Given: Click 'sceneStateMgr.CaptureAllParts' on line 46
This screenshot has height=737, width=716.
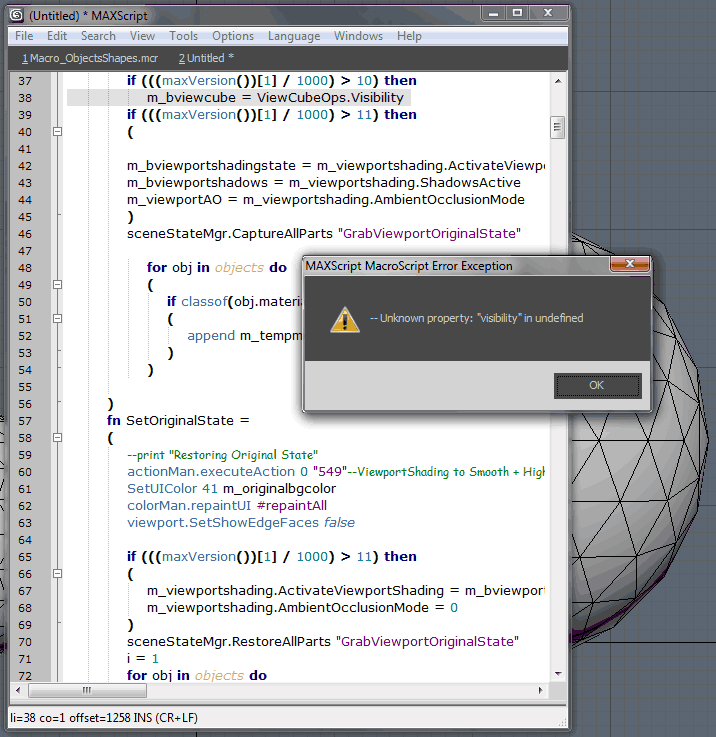Looking at the screenshot, I should tap(230, 234).
